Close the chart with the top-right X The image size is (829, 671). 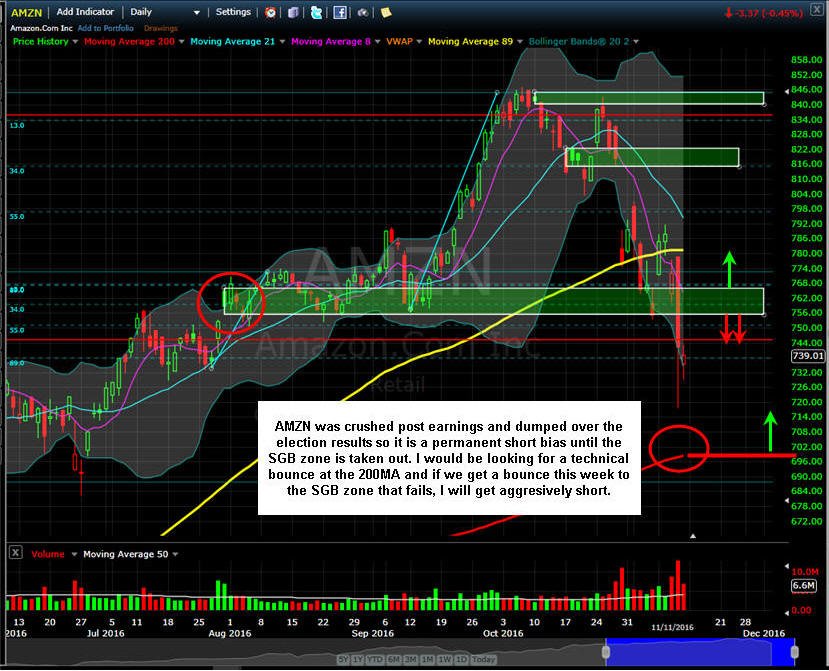(817, 11)
